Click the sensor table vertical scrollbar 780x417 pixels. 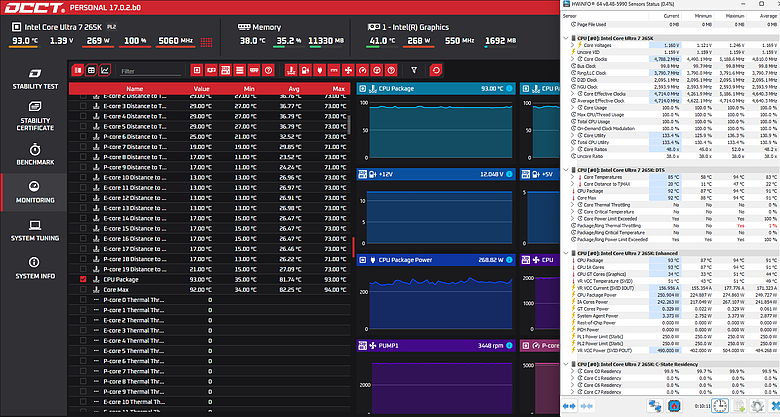(349, 124)
